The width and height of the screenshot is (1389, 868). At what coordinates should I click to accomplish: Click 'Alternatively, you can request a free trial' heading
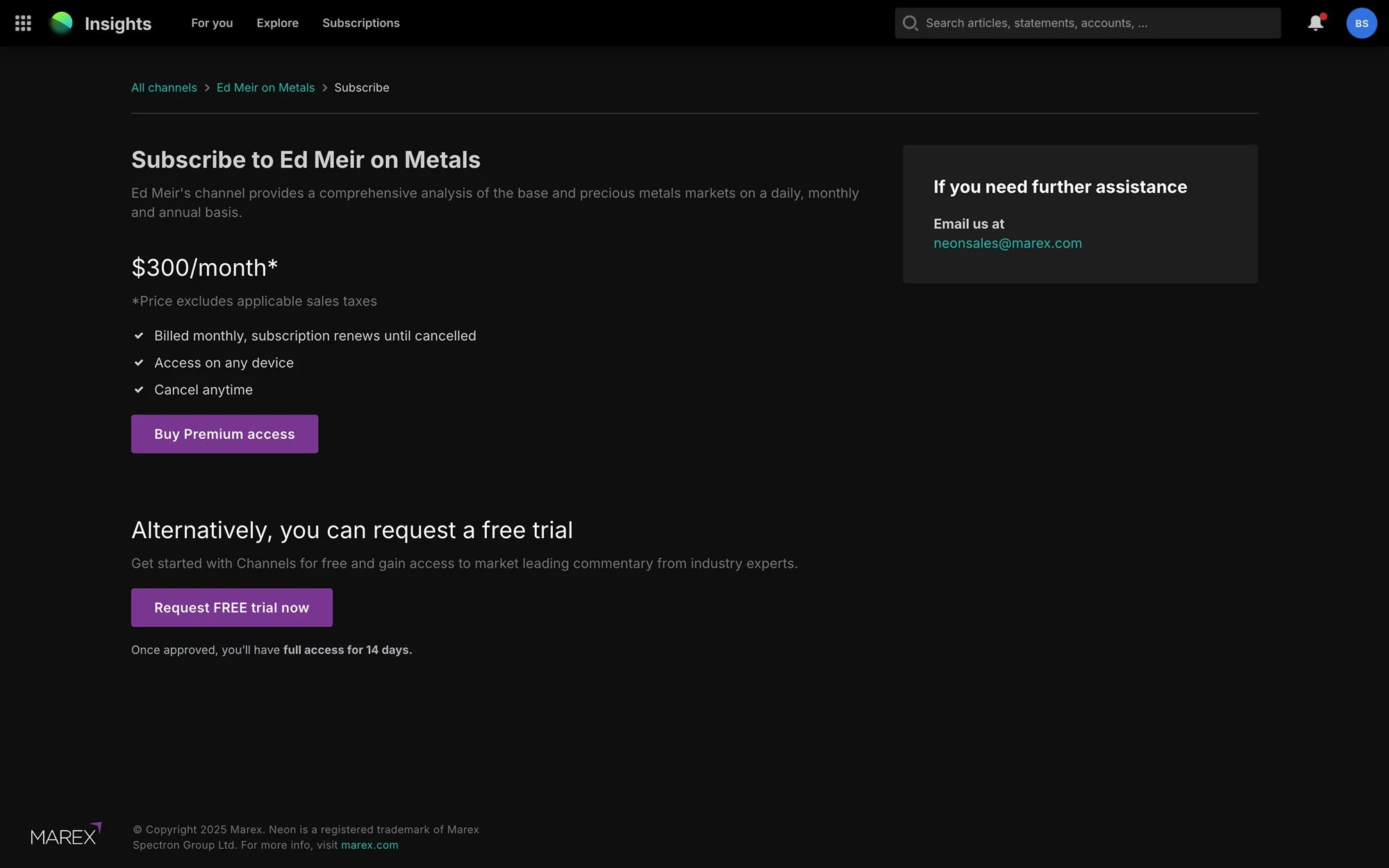click(352, 530)
